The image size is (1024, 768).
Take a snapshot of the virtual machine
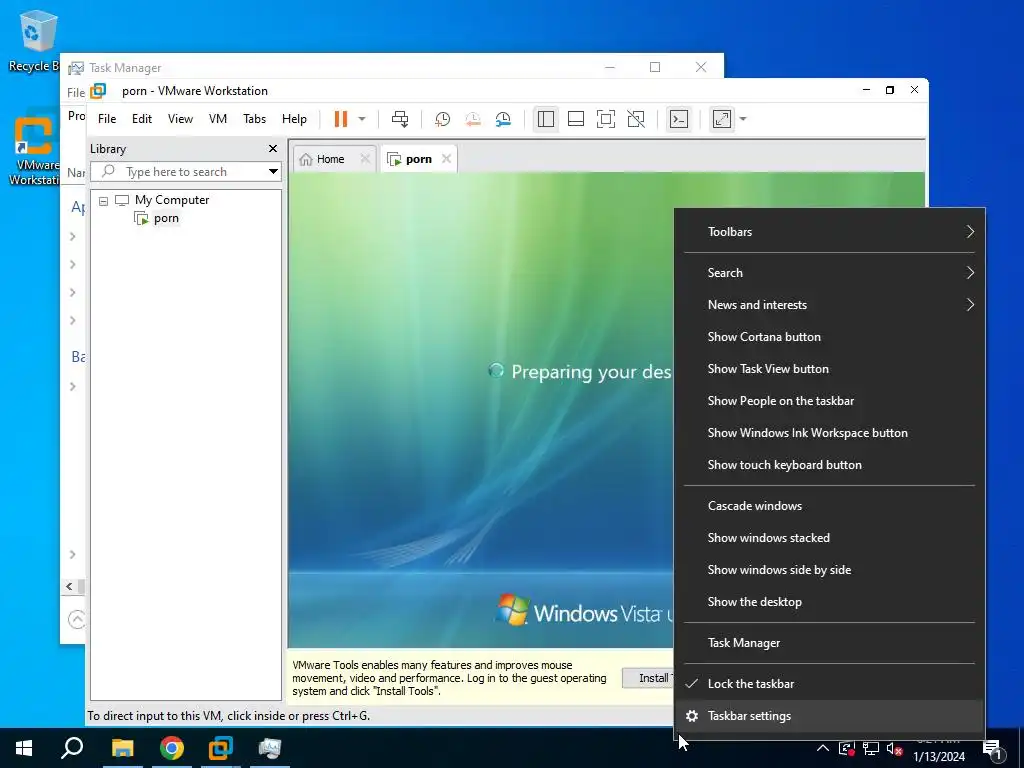point(442,119)
